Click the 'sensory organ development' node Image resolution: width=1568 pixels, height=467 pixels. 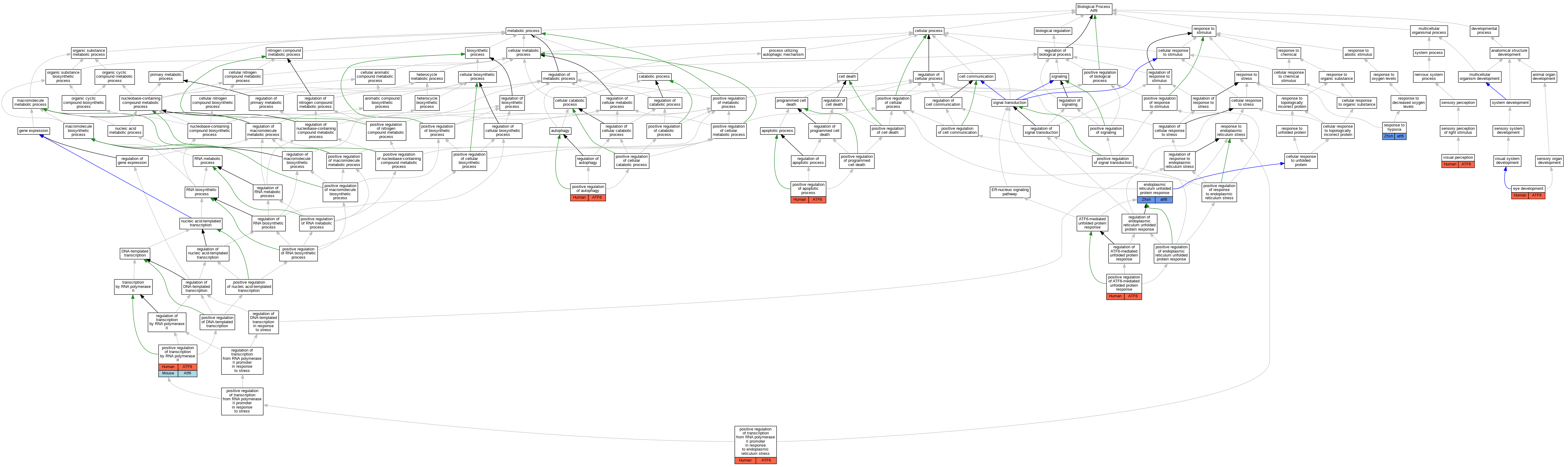coord(1549,161)
